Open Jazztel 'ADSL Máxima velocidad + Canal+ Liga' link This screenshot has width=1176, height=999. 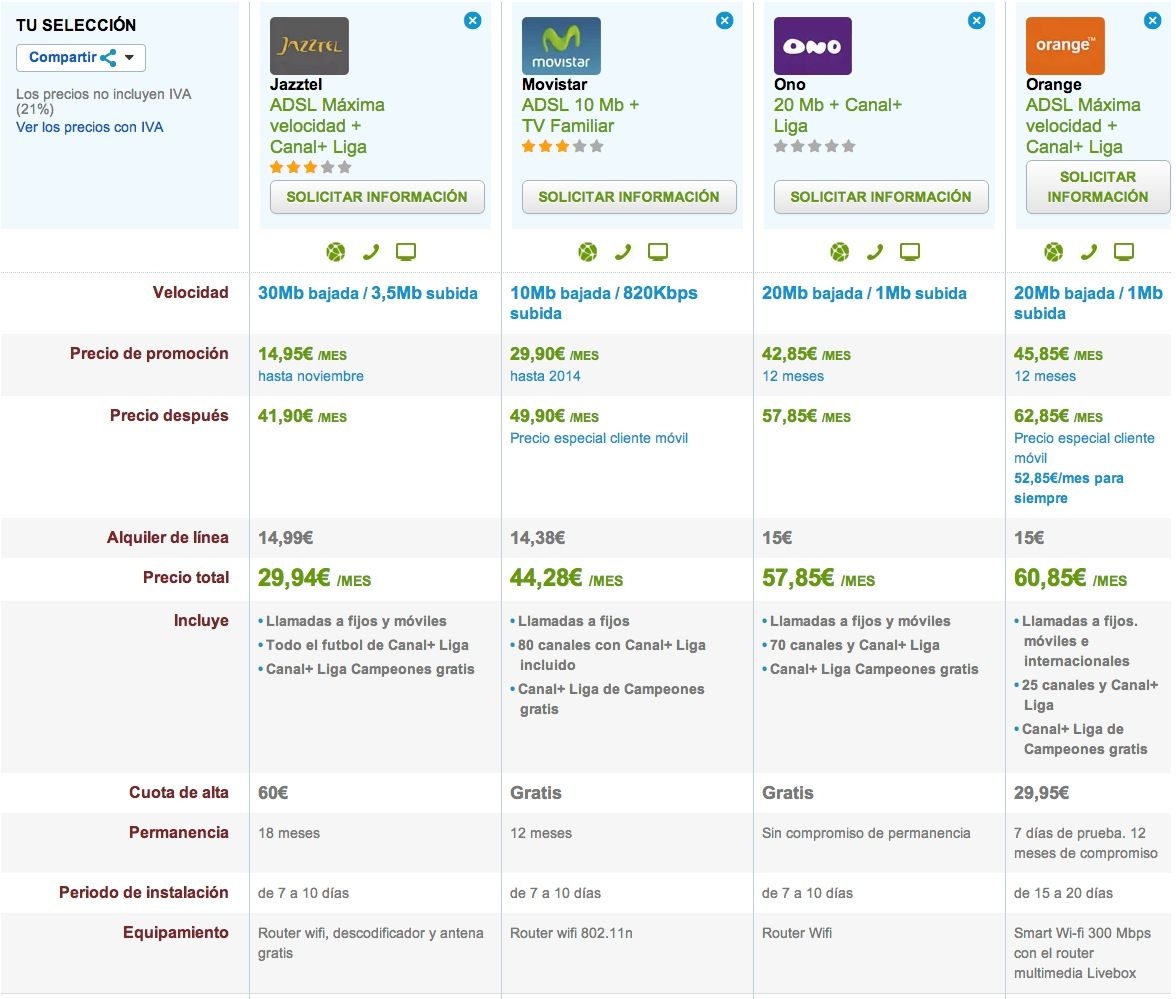click(327, 126)
